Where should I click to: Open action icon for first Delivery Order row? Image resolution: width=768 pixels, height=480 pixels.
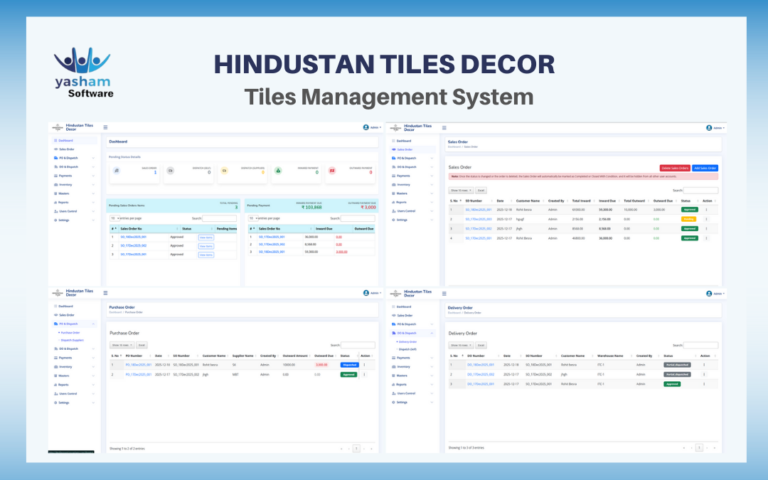coord(706,366)
